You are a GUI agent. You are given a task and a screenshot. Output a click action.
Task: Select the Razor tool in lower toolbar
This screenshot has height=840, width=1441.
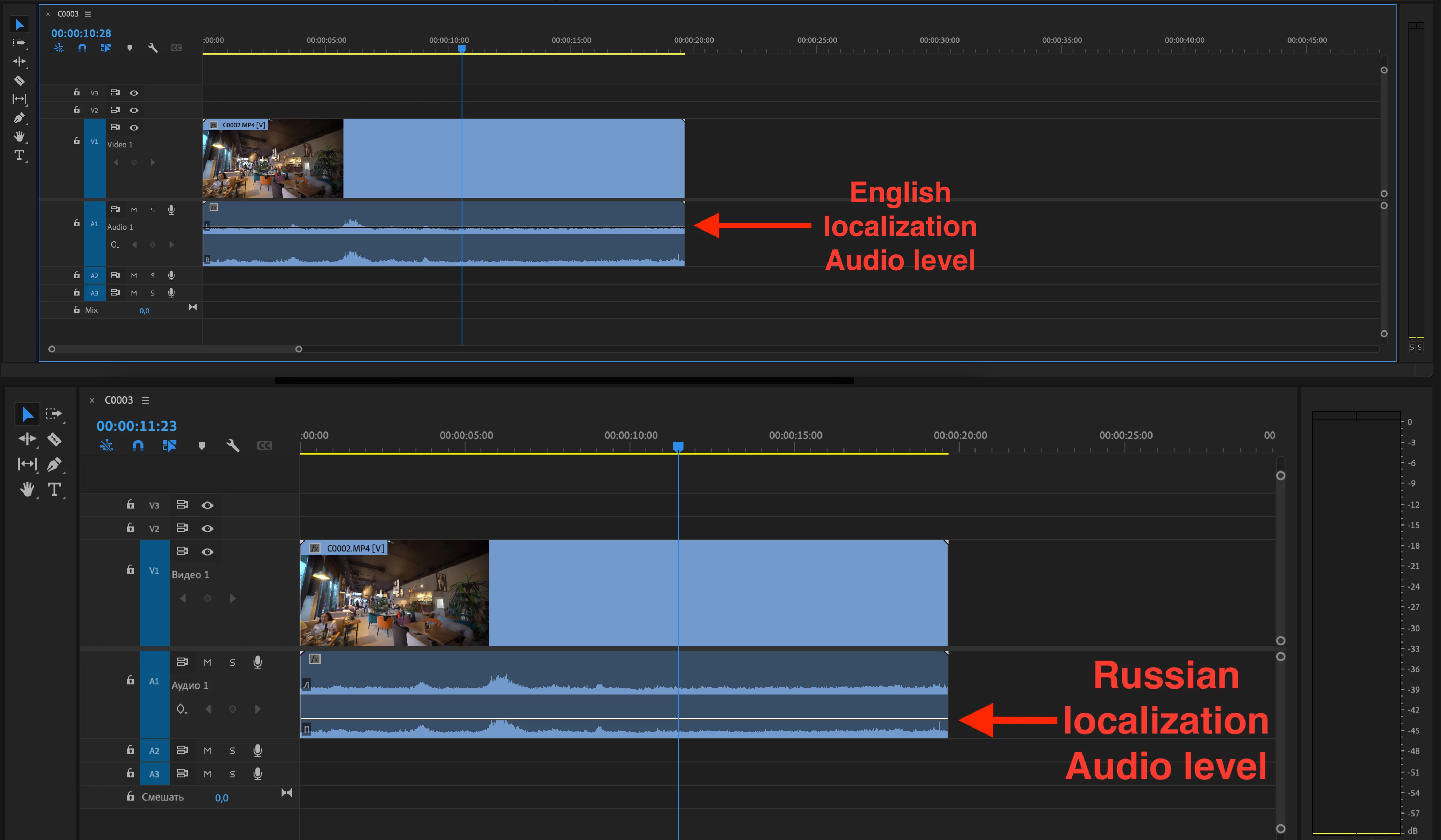click(x=54, y=439)
